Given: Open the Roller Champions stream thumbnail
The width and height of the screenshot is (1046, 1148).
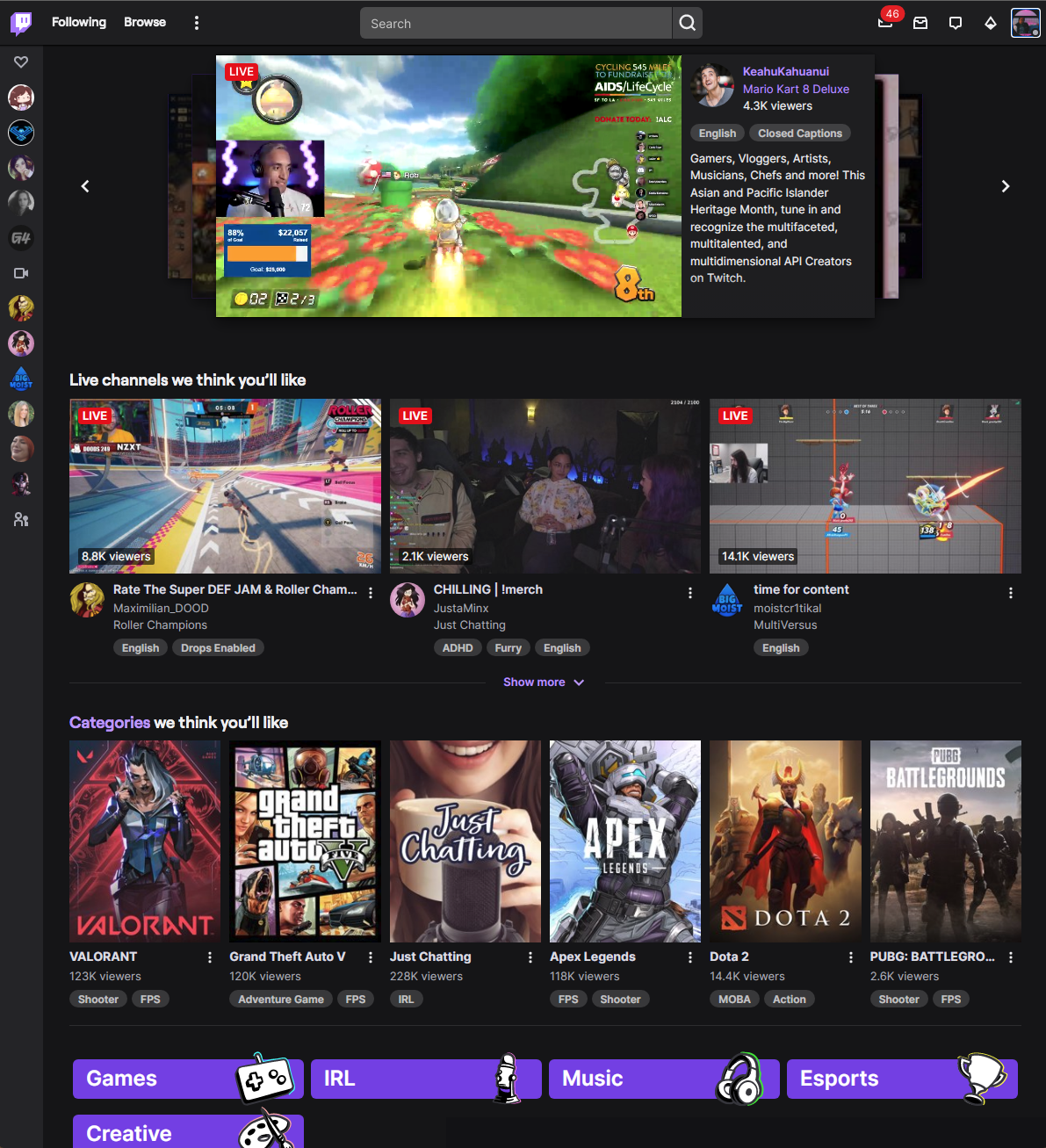Looking at the screenshot, I should (225, 487).
